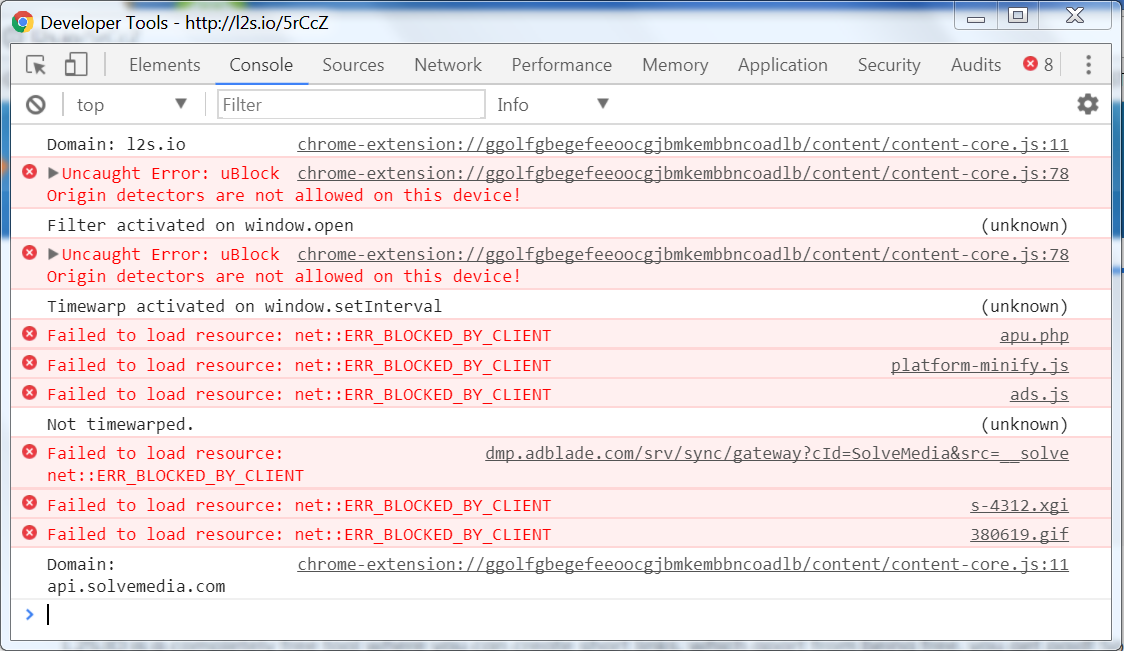Viewport: 1124px width, 651px height.
Task: Open the three-dot customize menu
Action: pyautogui.click(x=1088, y=64)
